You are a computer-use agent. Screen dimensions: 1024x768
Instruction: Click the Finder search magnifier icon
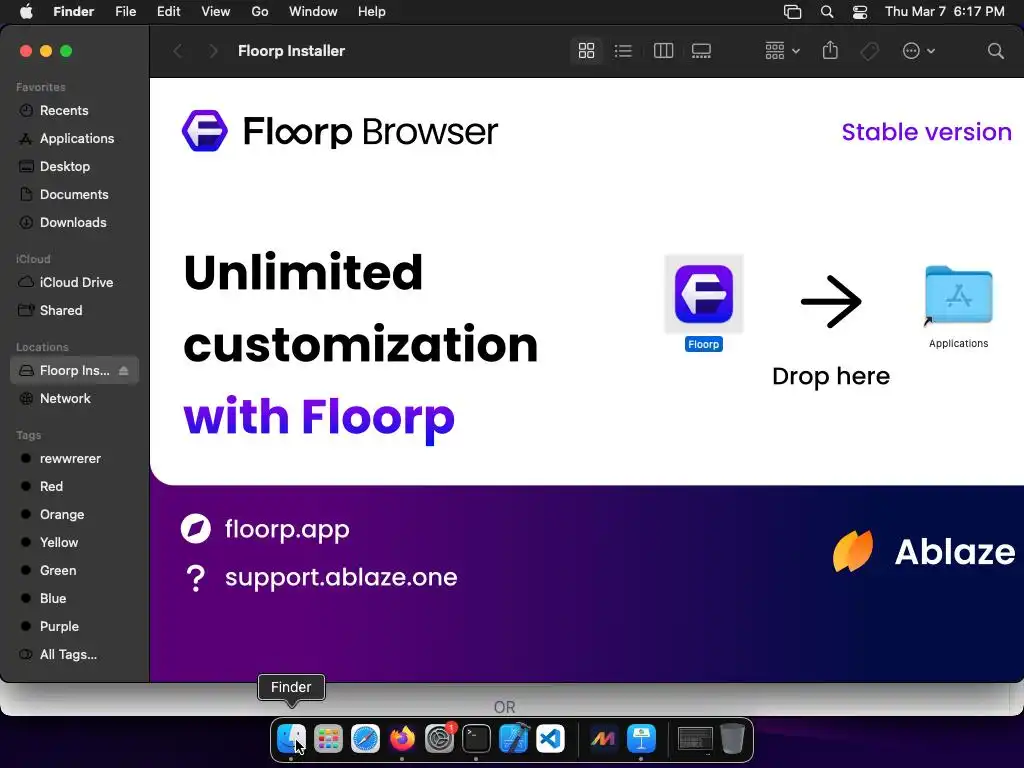click(x=995, y=51)
